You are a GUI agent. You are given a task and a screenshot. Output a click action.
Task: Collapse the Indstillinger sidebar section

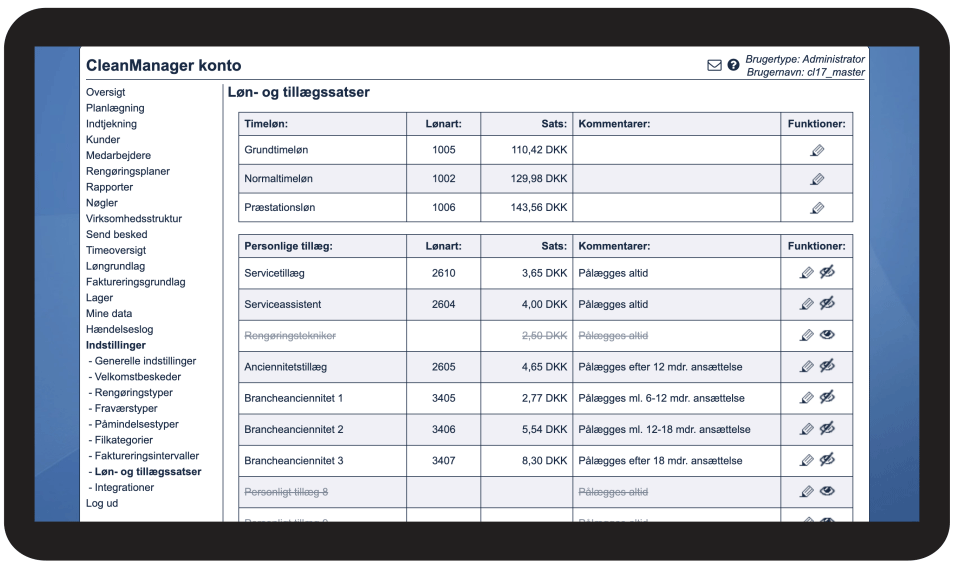pos(115,345)
